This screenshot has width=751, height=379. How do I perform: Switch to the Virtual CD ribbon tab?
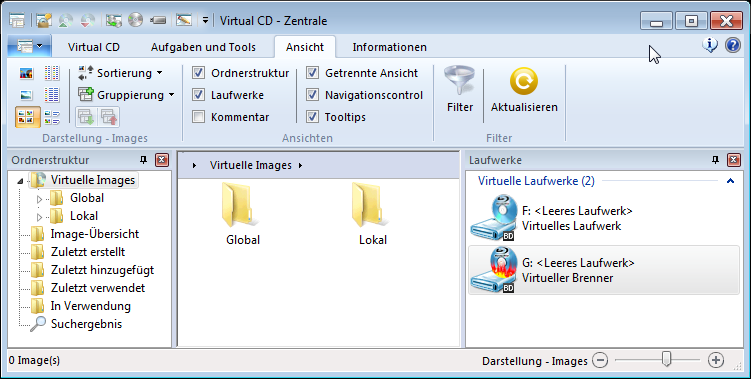94,47
